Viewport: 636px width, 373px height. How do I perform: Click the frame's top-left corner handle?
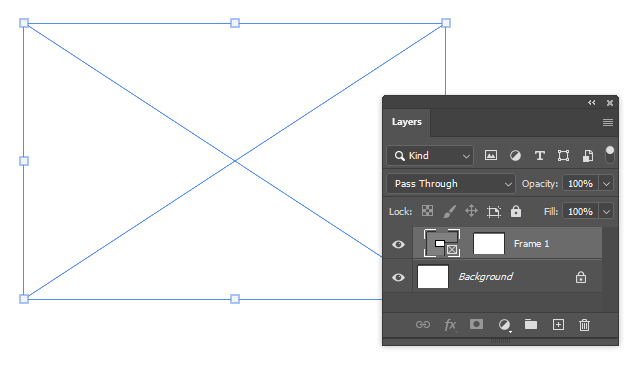click(x=24, y=23)
